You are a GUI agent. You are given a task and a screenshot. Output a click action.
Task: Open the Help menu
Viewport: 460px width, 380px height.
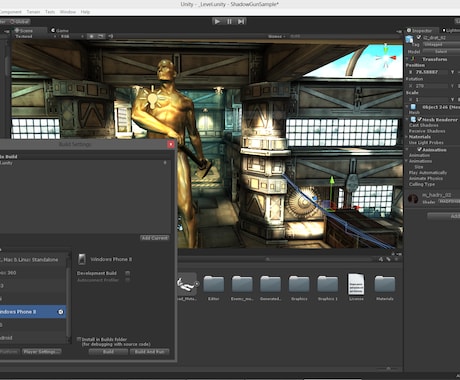tap(85, 12)
